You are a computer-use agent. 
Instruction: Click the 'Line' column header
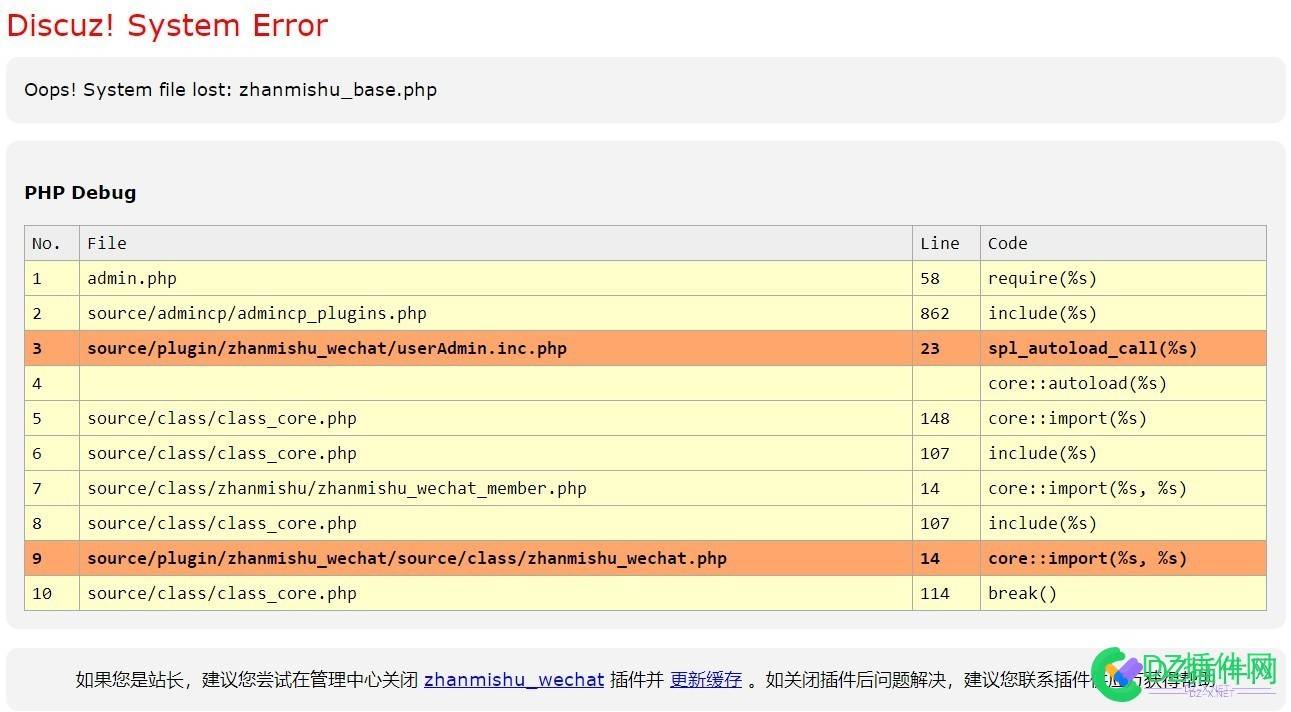(939, 243)
